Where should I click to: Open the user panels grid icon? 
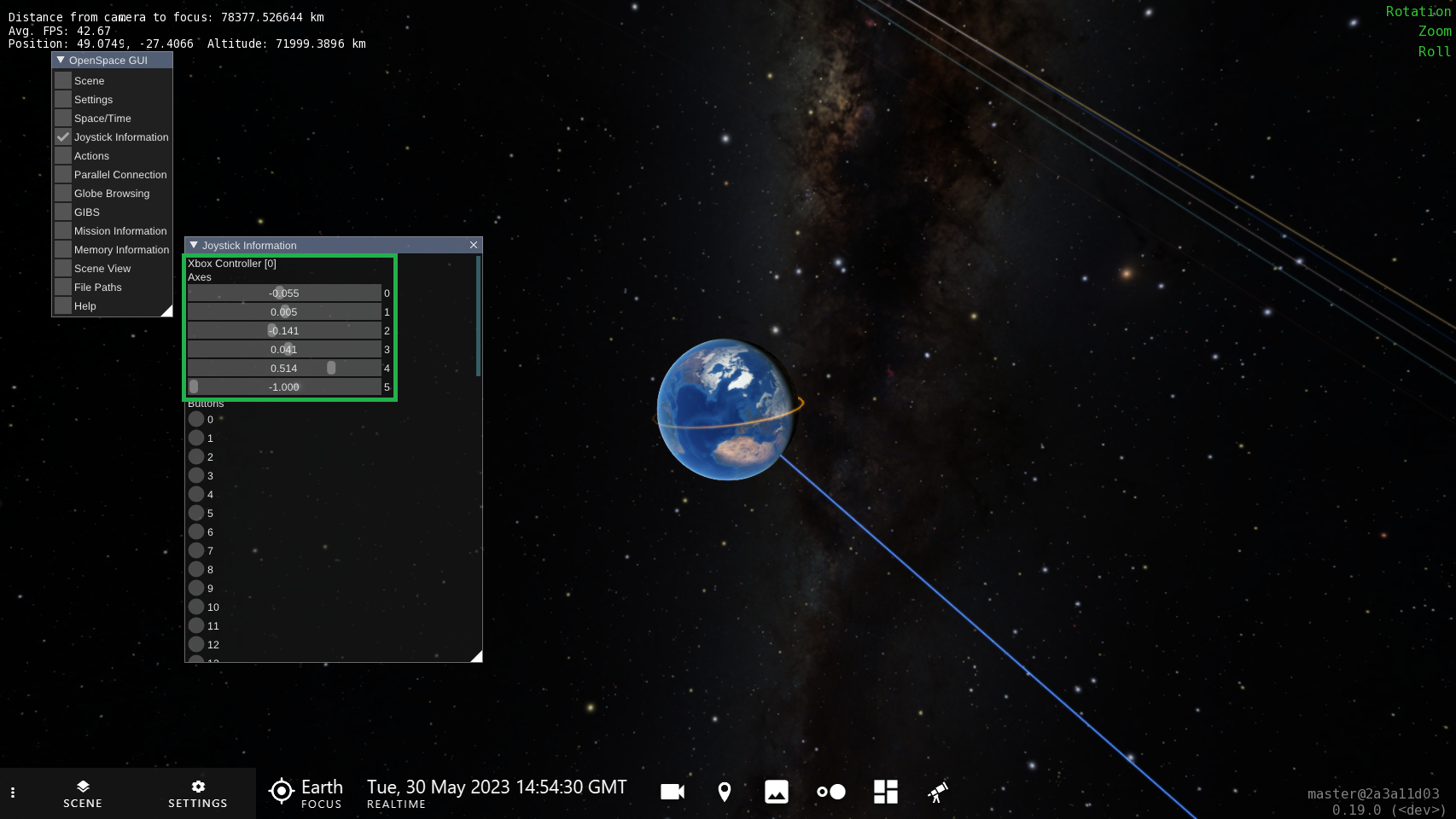click(x=886, y=792)
